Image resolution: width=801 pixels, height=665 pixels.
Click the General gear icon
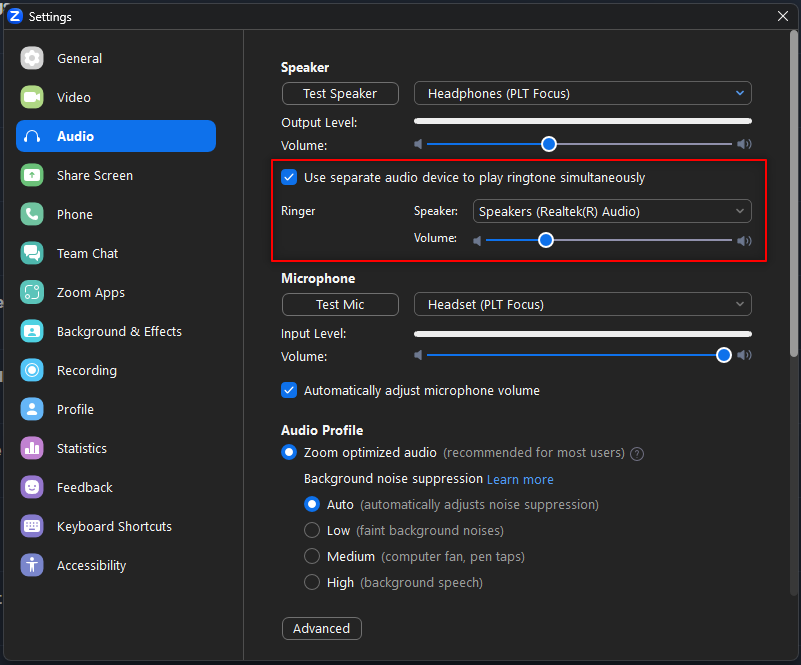click(x=32, y=58)
